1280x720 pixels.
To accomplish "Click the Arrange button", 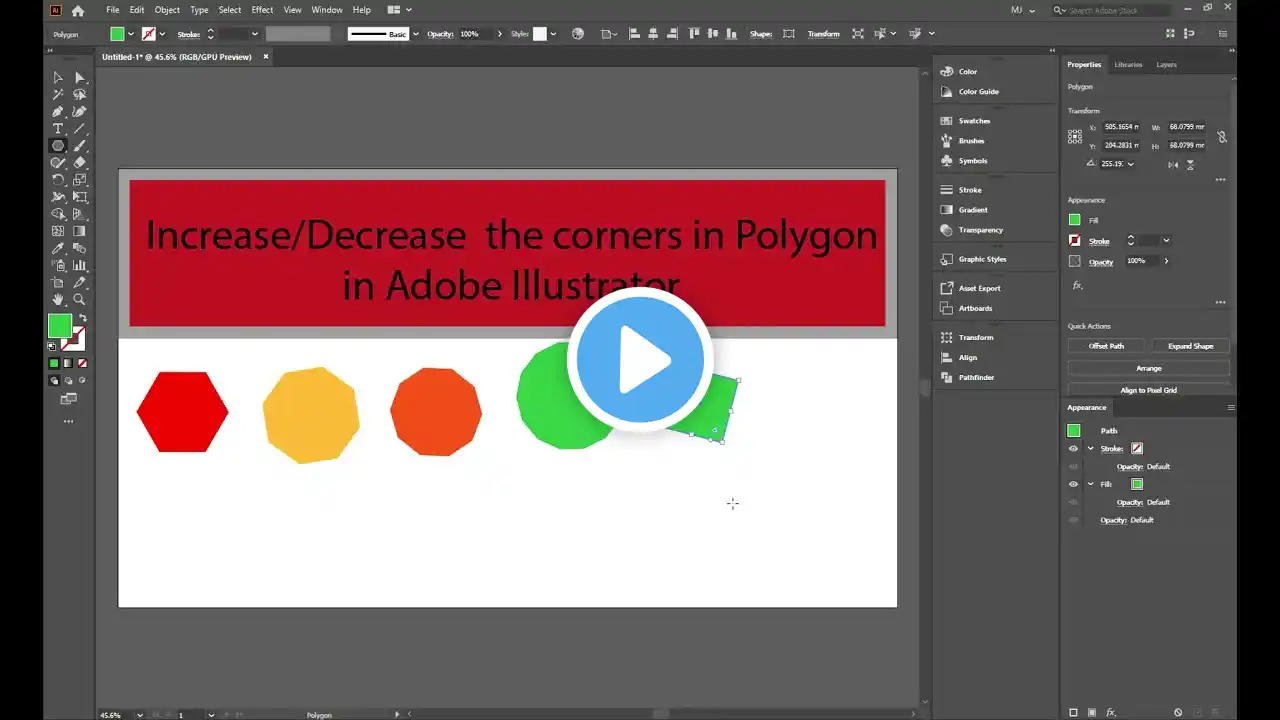I will tap(1149, 368).
